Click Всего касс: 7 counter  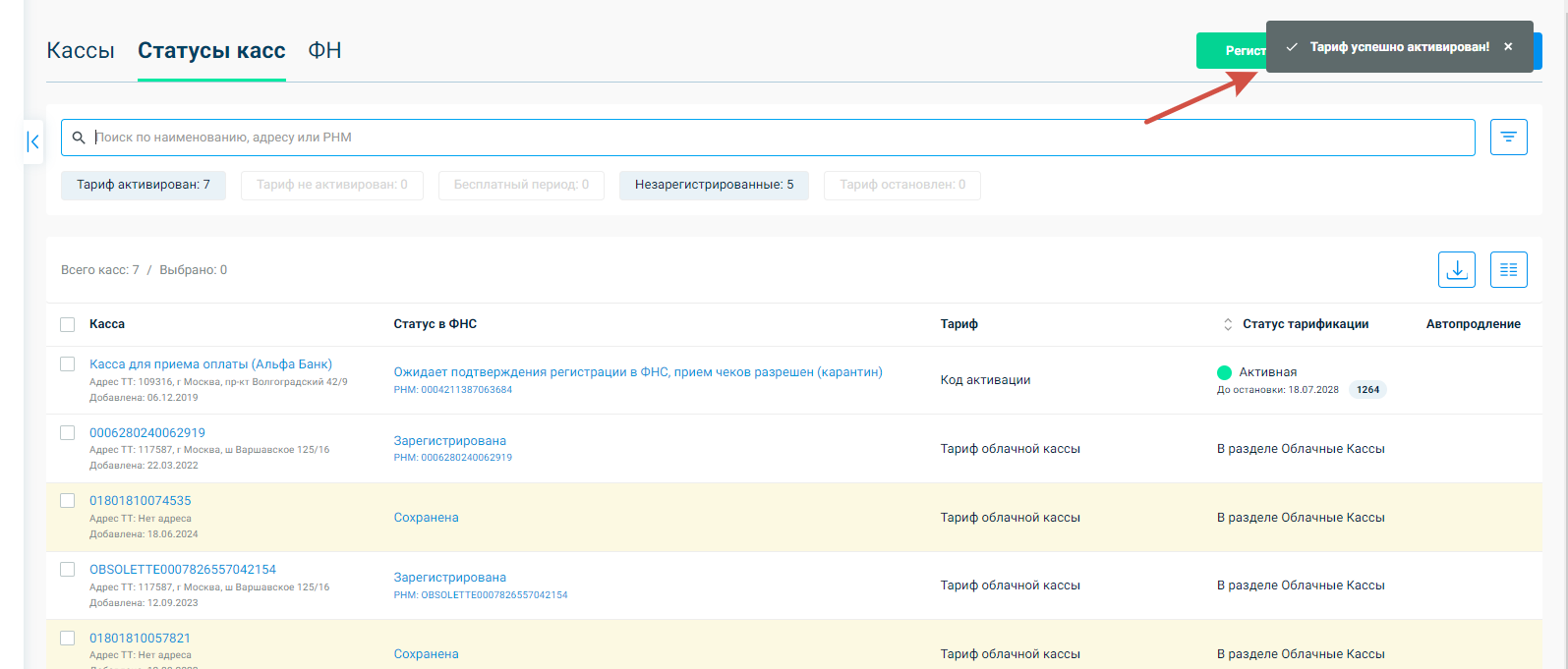100,270
